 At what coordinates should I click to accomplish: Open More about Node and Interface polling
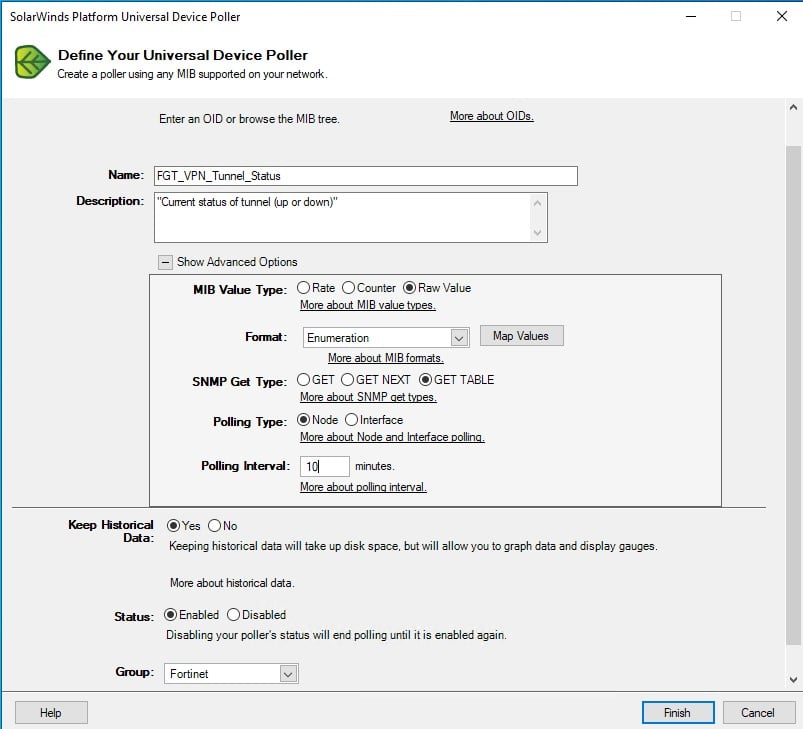[392, 437]
